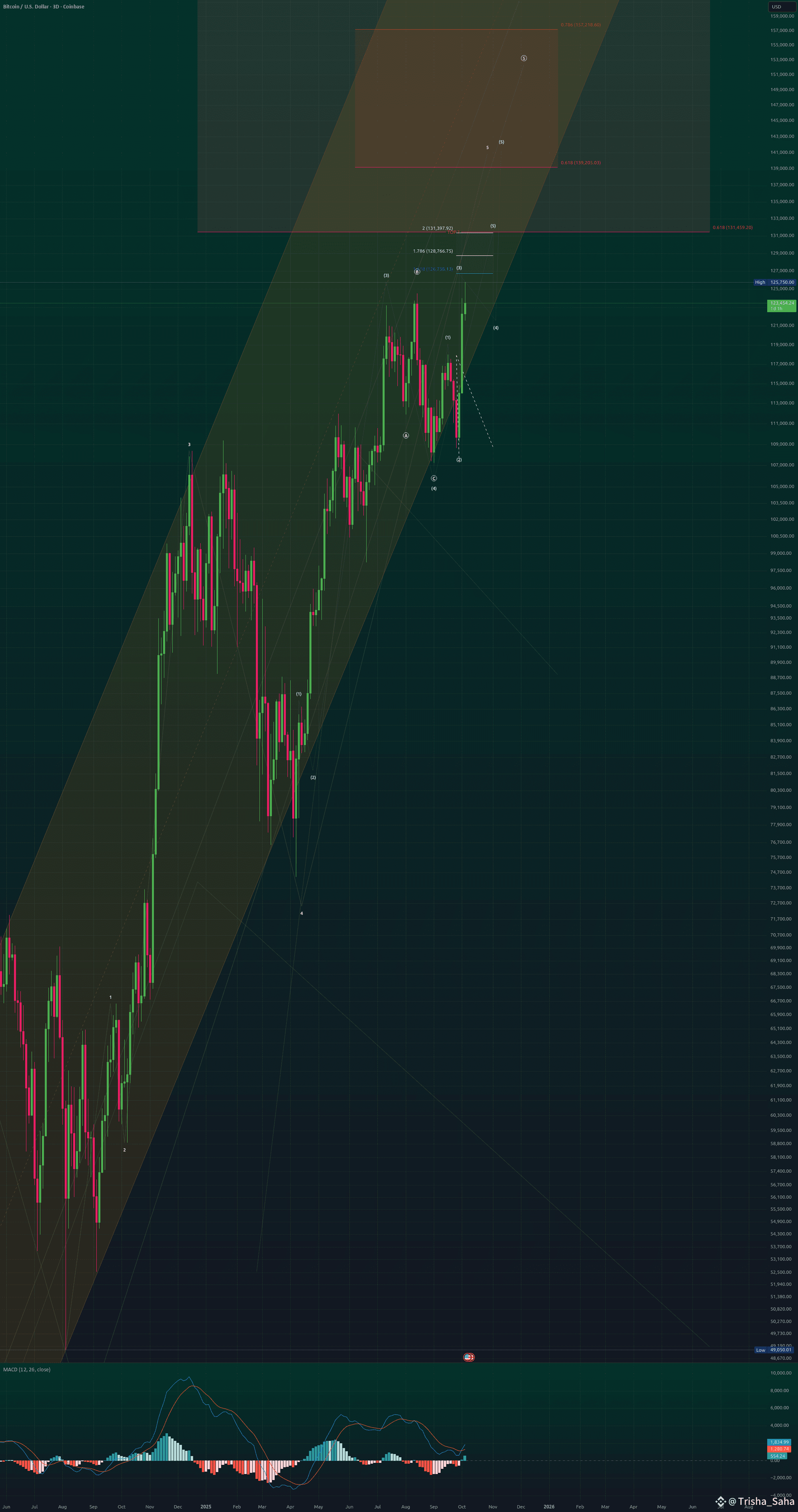Select the wave 4 label near April
Viewport: 798px width, 1512px height.
coord(301,913)
